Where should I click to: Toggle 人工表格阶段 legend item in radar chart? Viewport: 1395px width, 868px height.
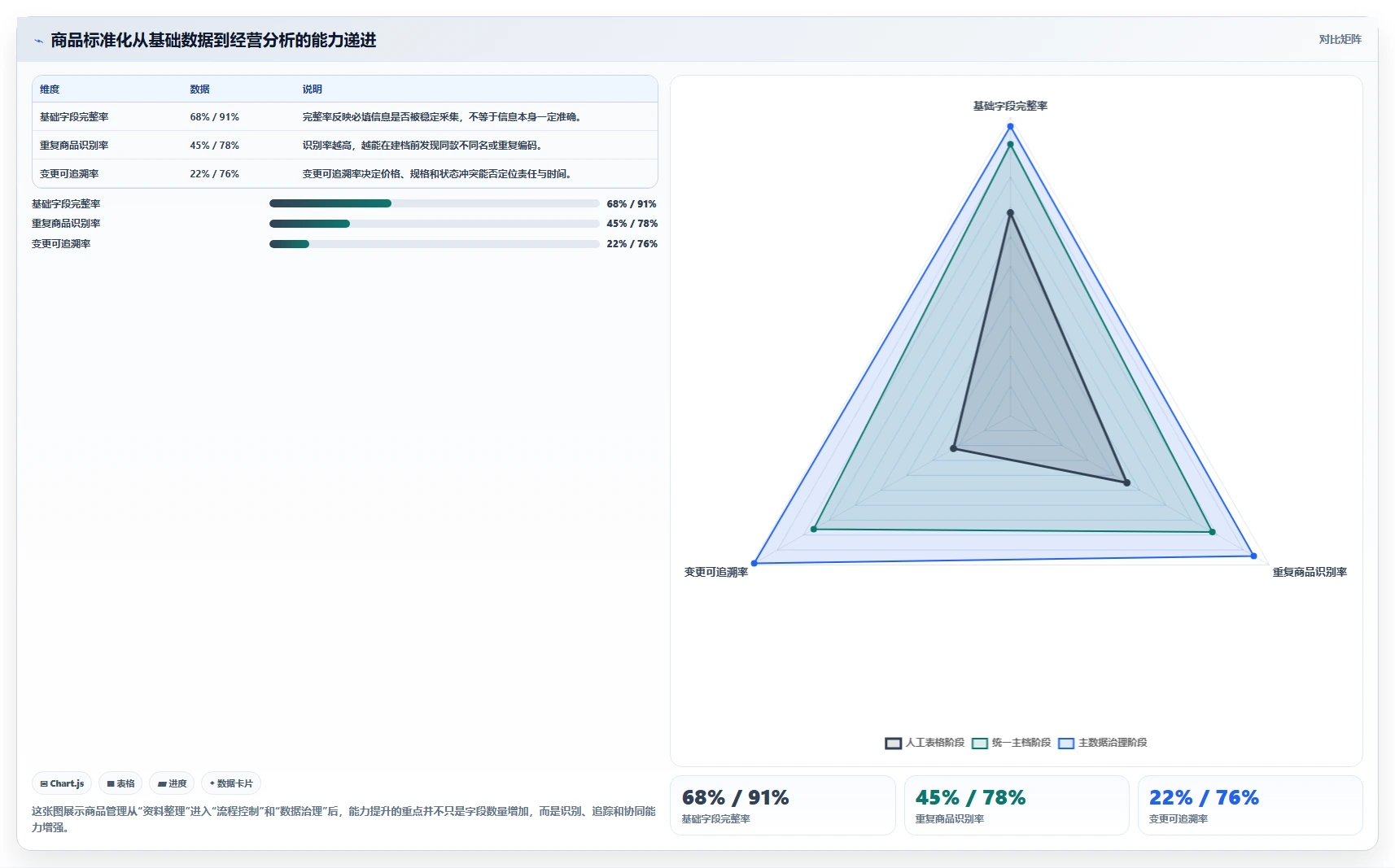coord(925,743)
